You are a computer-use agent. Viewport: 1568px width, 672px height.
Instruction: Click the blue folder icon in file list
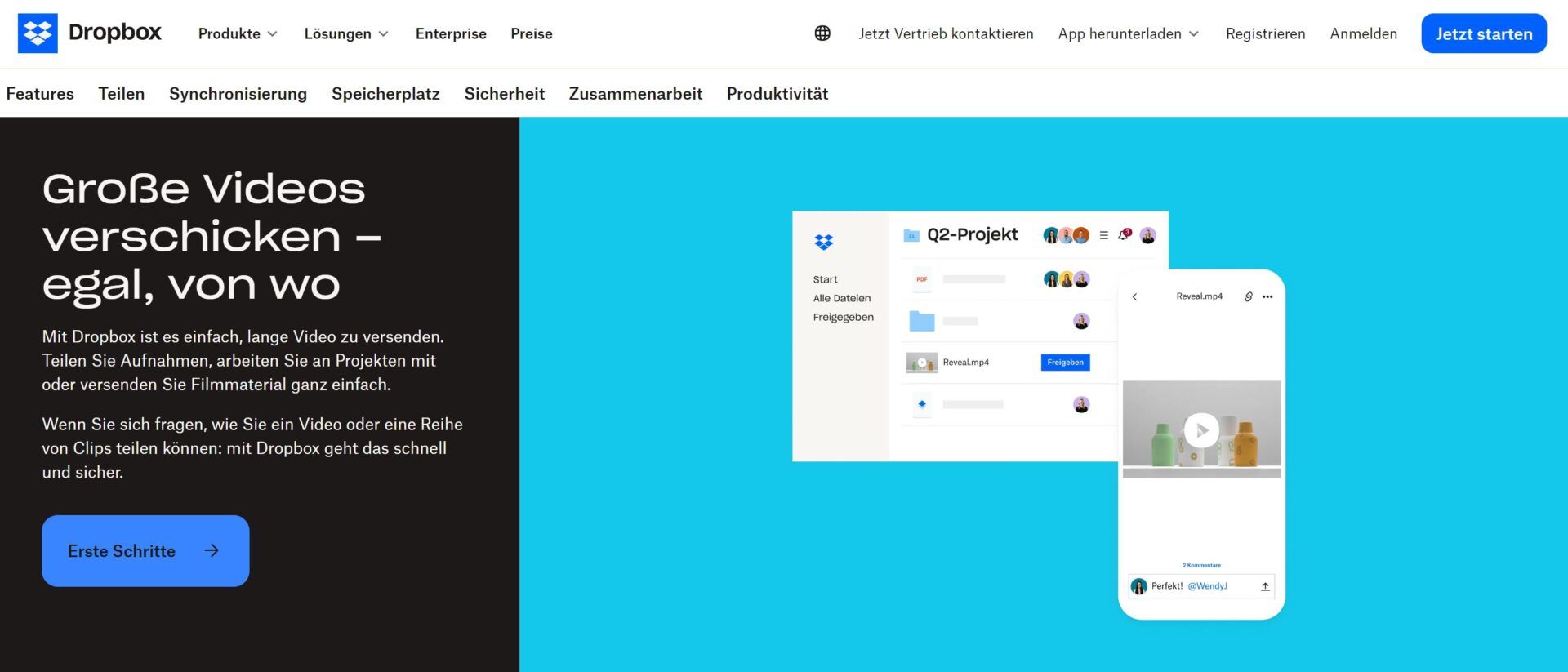click(x=922, y=321)
